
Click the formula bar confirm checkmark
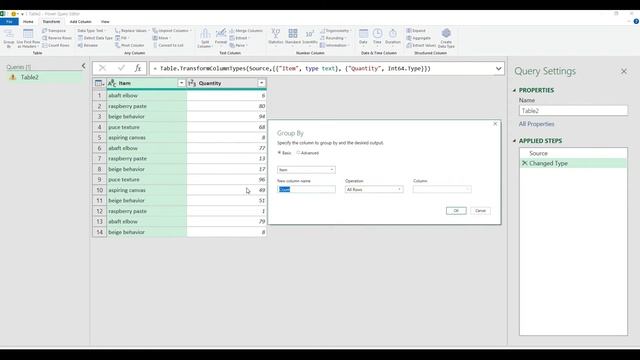point(121,68)
